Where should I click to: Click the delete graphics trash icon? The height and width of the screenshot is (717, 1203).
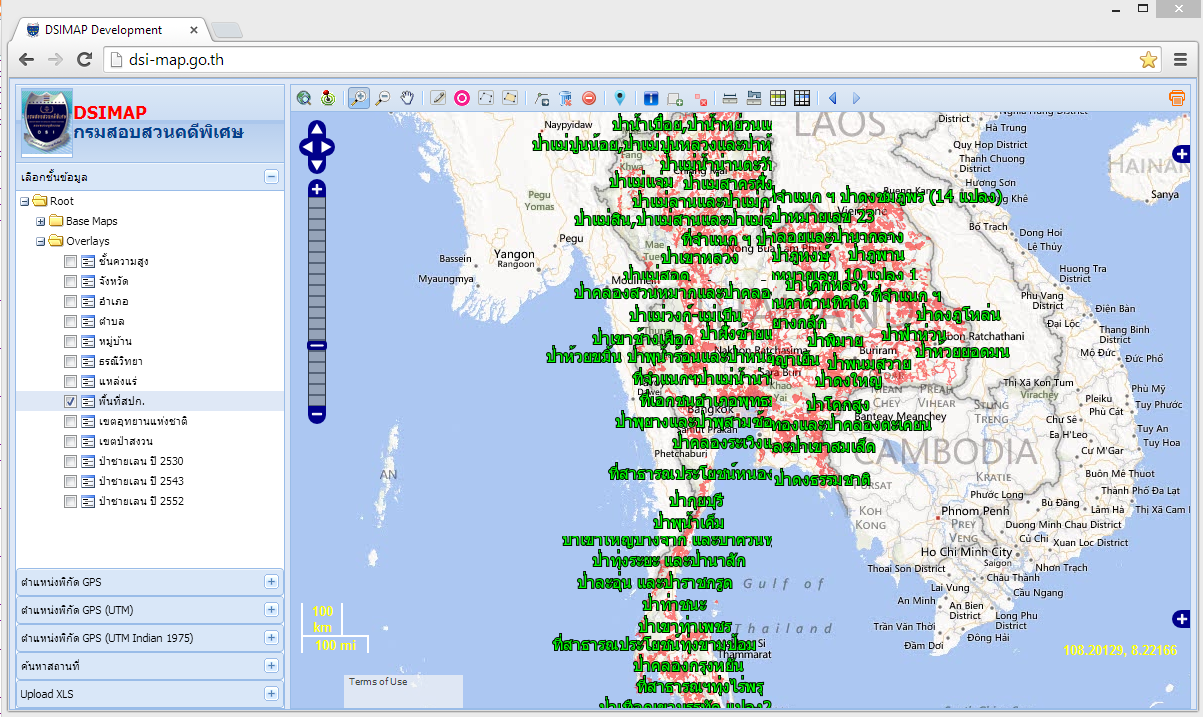tap(565, 98)
